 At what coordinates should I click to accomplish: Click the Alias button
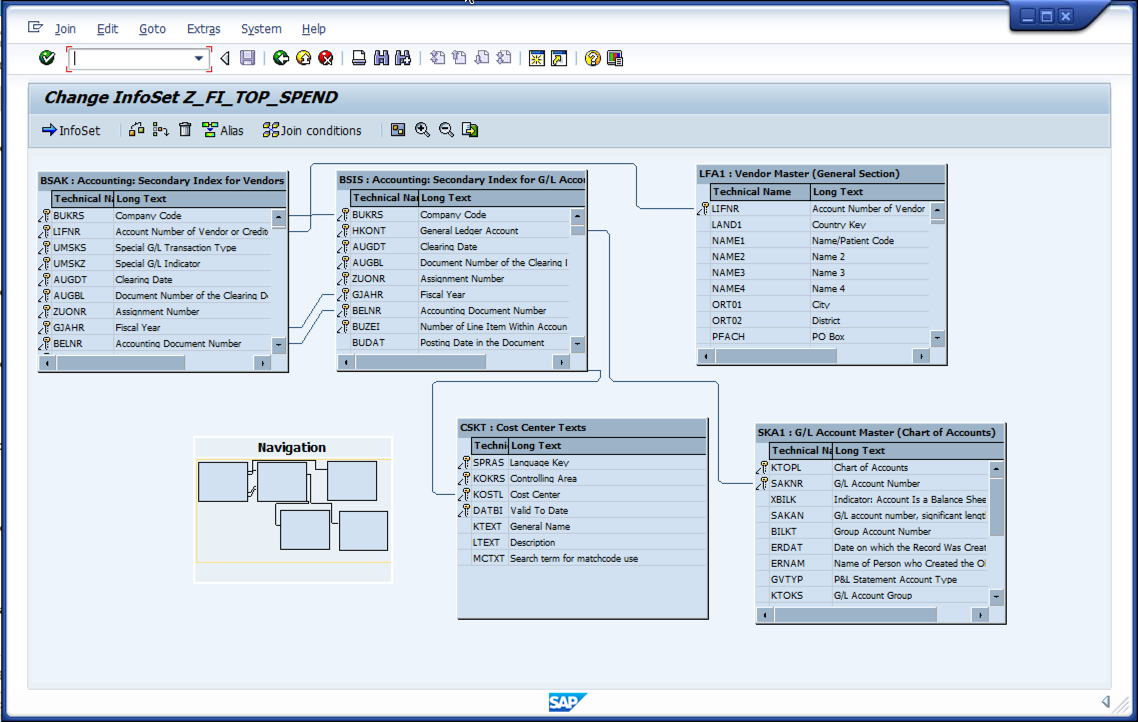coord(223,131)
